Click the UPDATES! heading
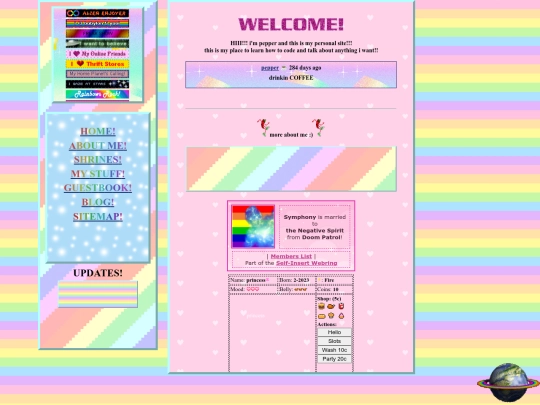 coord(98,273)
